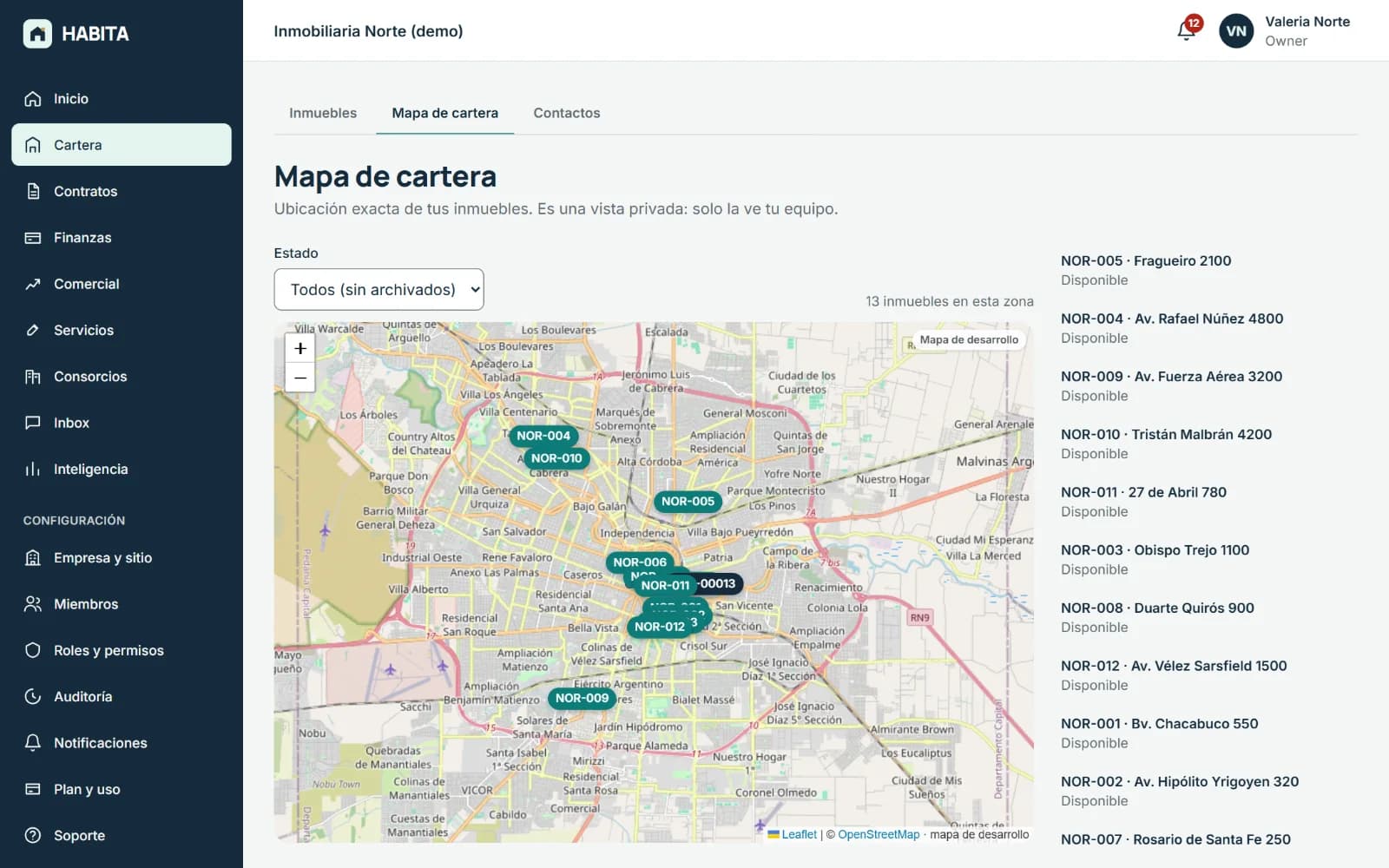The width and height of the screenshot is (1389, 868).
Task: Open the Comercial trend icon
Action: point(33,284)
